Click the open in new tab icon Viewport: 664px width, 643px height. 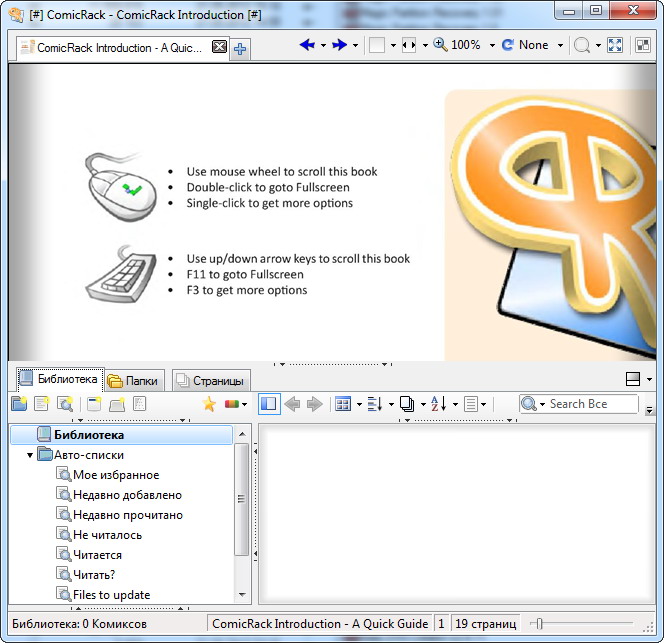pyautogui.click(x=117, y=404)
